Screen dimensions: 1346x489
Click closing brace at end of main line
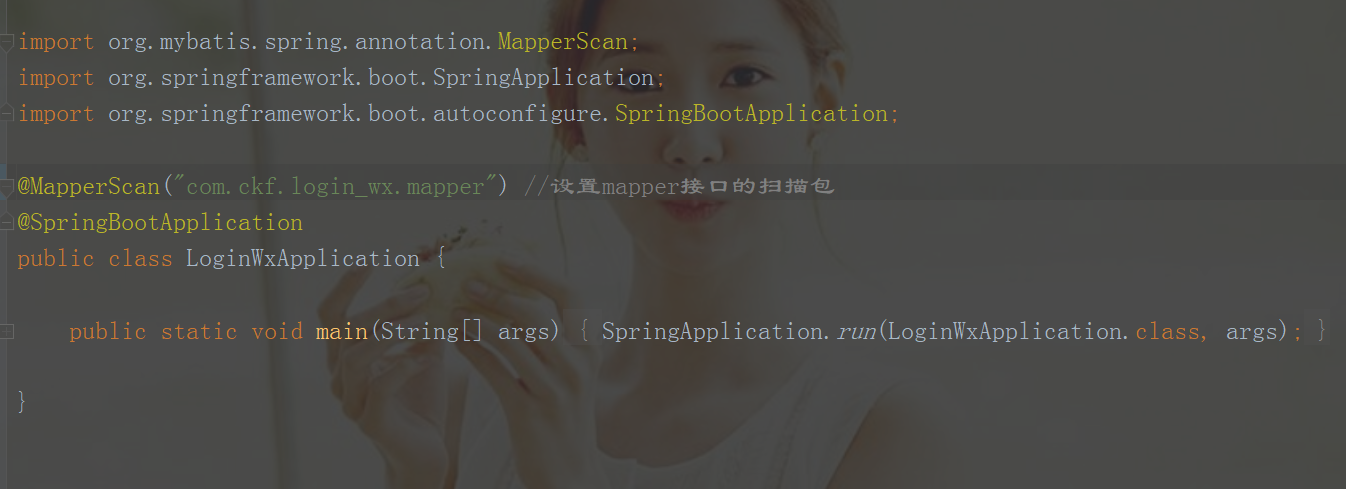click(x=1323, y=331)
